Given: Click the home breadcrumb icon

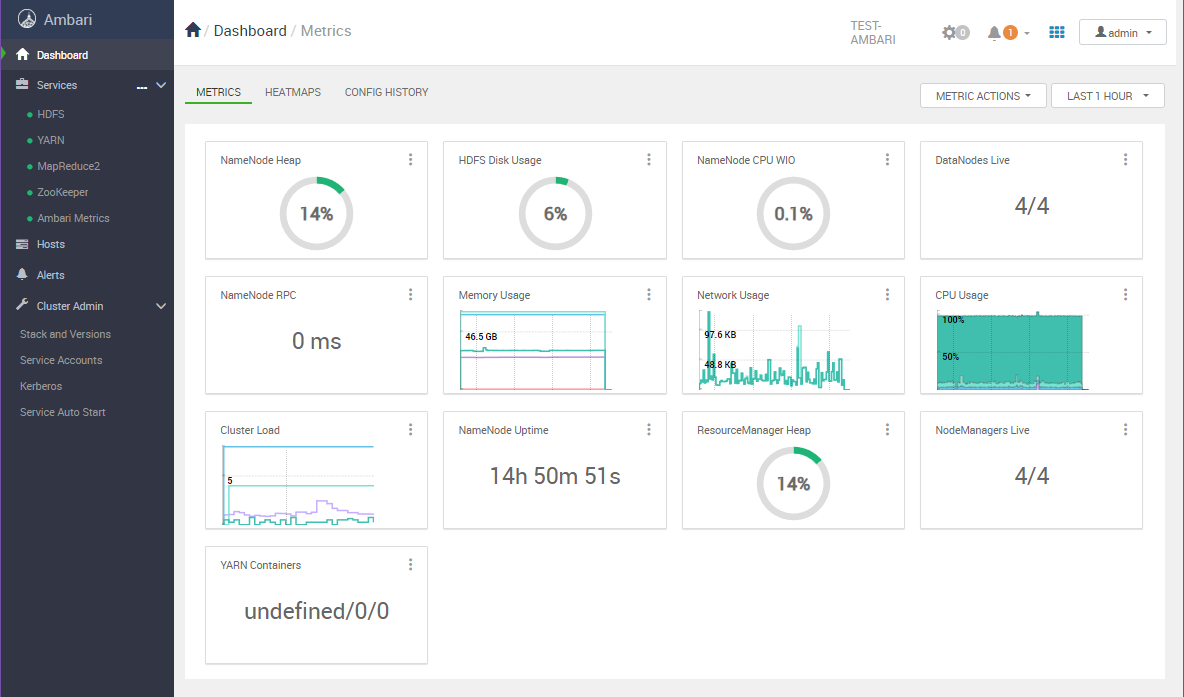Looking at the screenshot, I should [192, 30].
